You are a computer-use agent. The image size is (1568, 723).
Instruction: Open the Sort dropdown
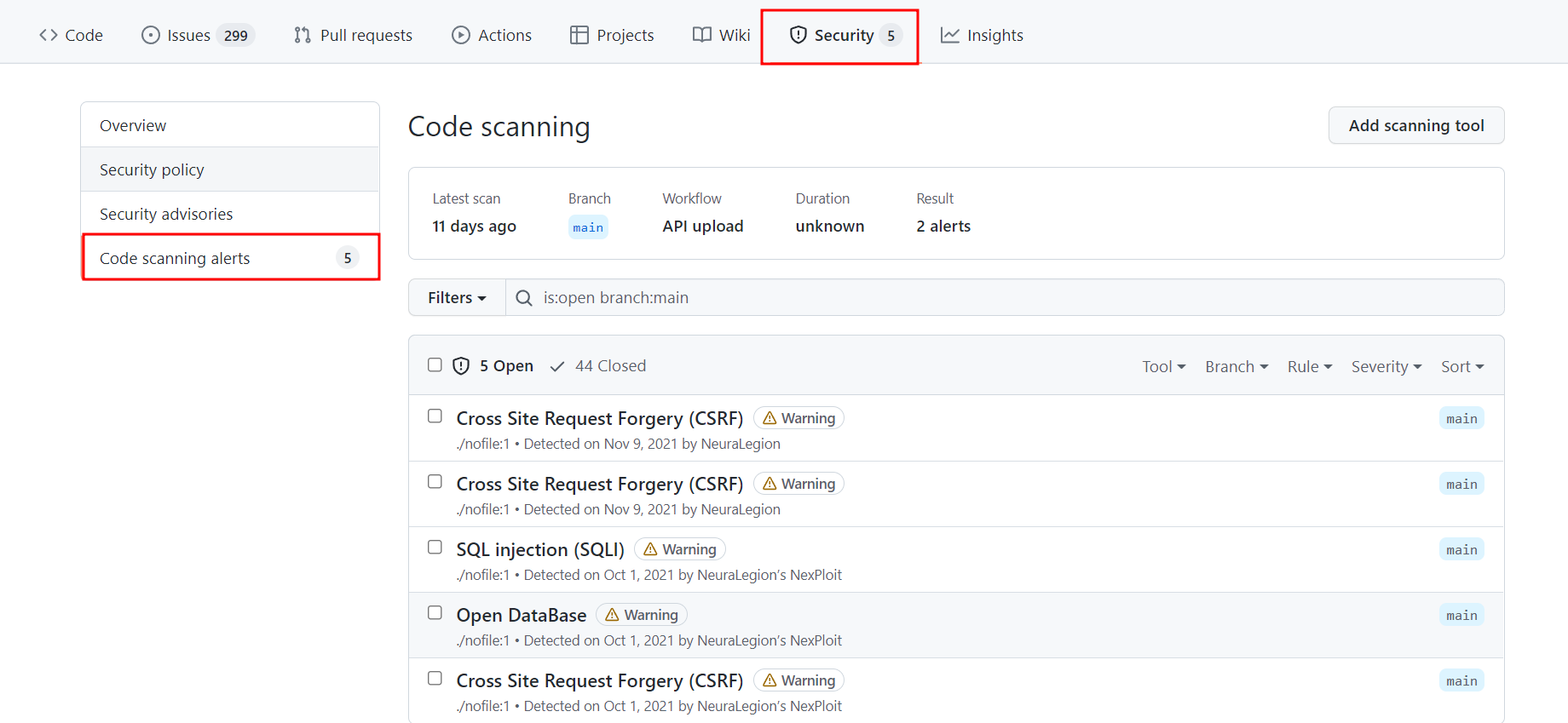[x=1462, y=366]
